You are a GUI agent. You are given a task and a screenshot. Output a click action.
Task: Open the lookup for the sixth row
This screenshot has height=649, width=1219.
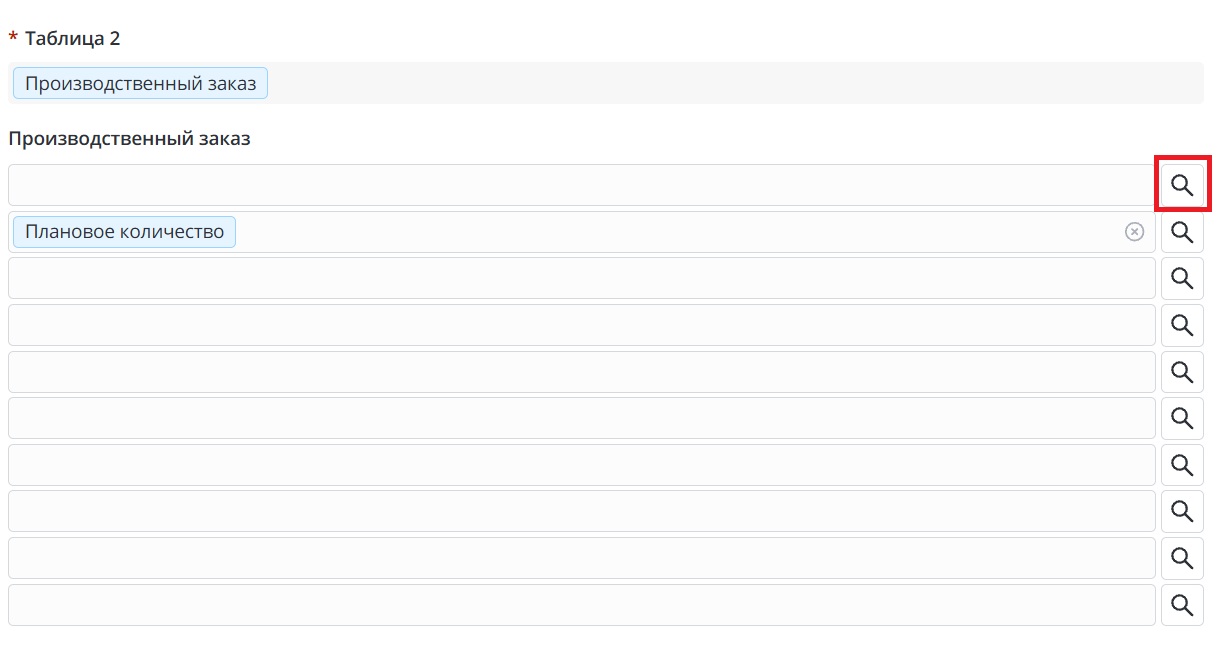[x=1182, y=418]
